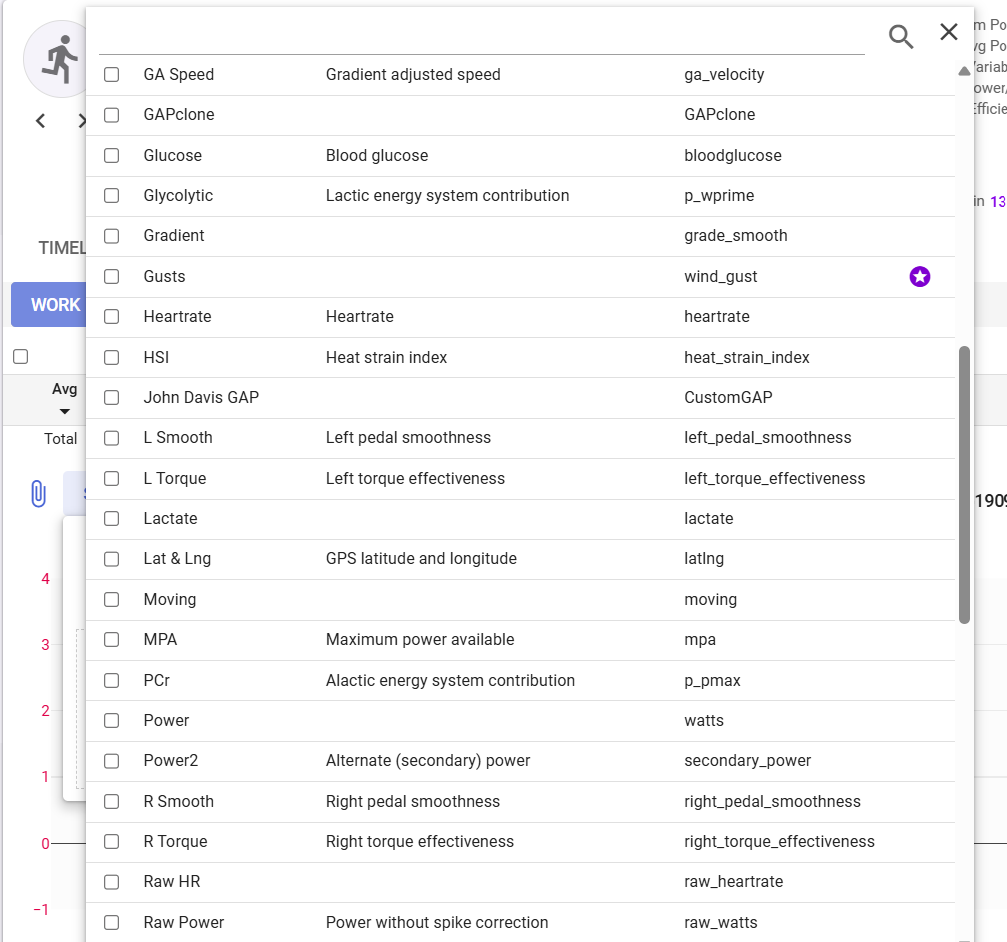Select the checkbox below the WORK tab
Image resolution: width=1007 pixels, height=942 pixels.
tap(21, 356)
